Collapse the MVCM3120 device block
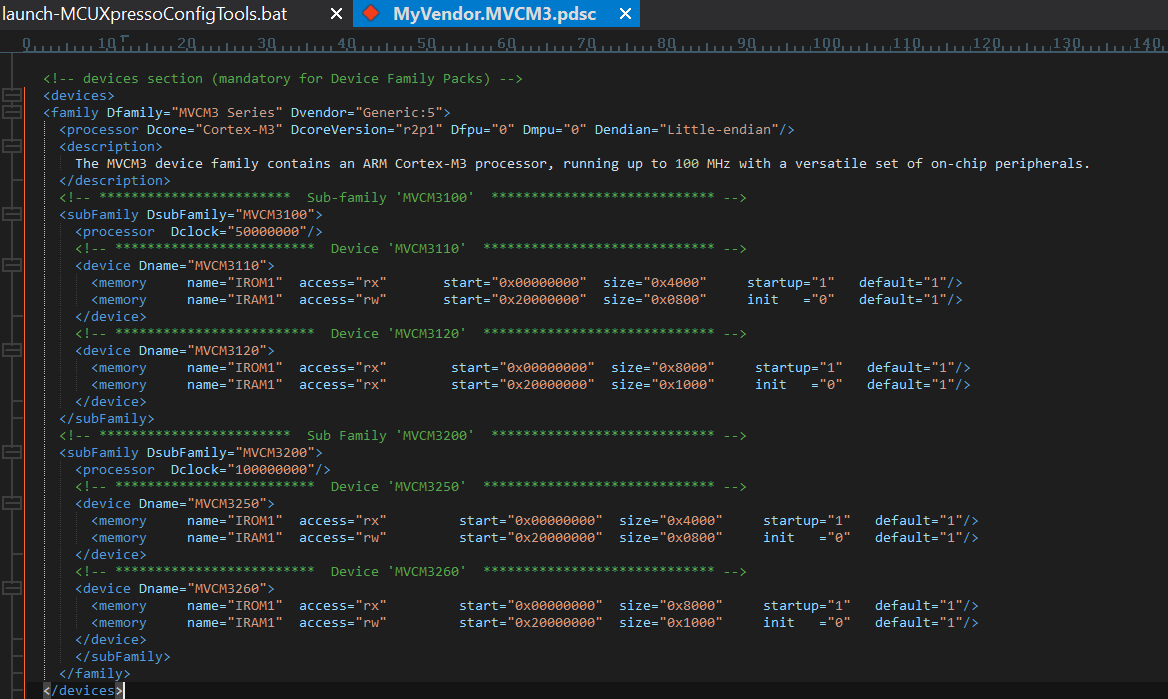 (x=12, y=350)
